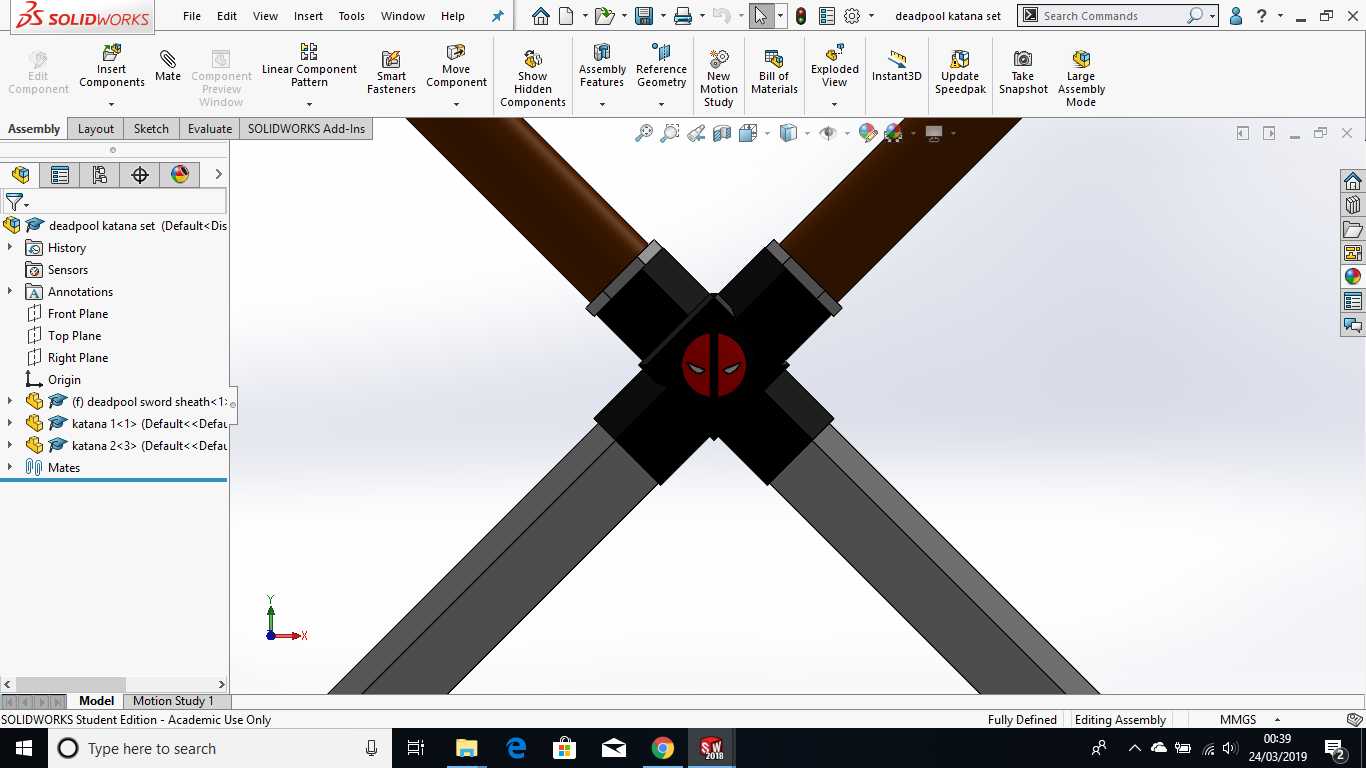The width and height of the screenshot is (1366, 768).
Task: Switch to the Sketch tab
Action: click(x=151, y=128)
